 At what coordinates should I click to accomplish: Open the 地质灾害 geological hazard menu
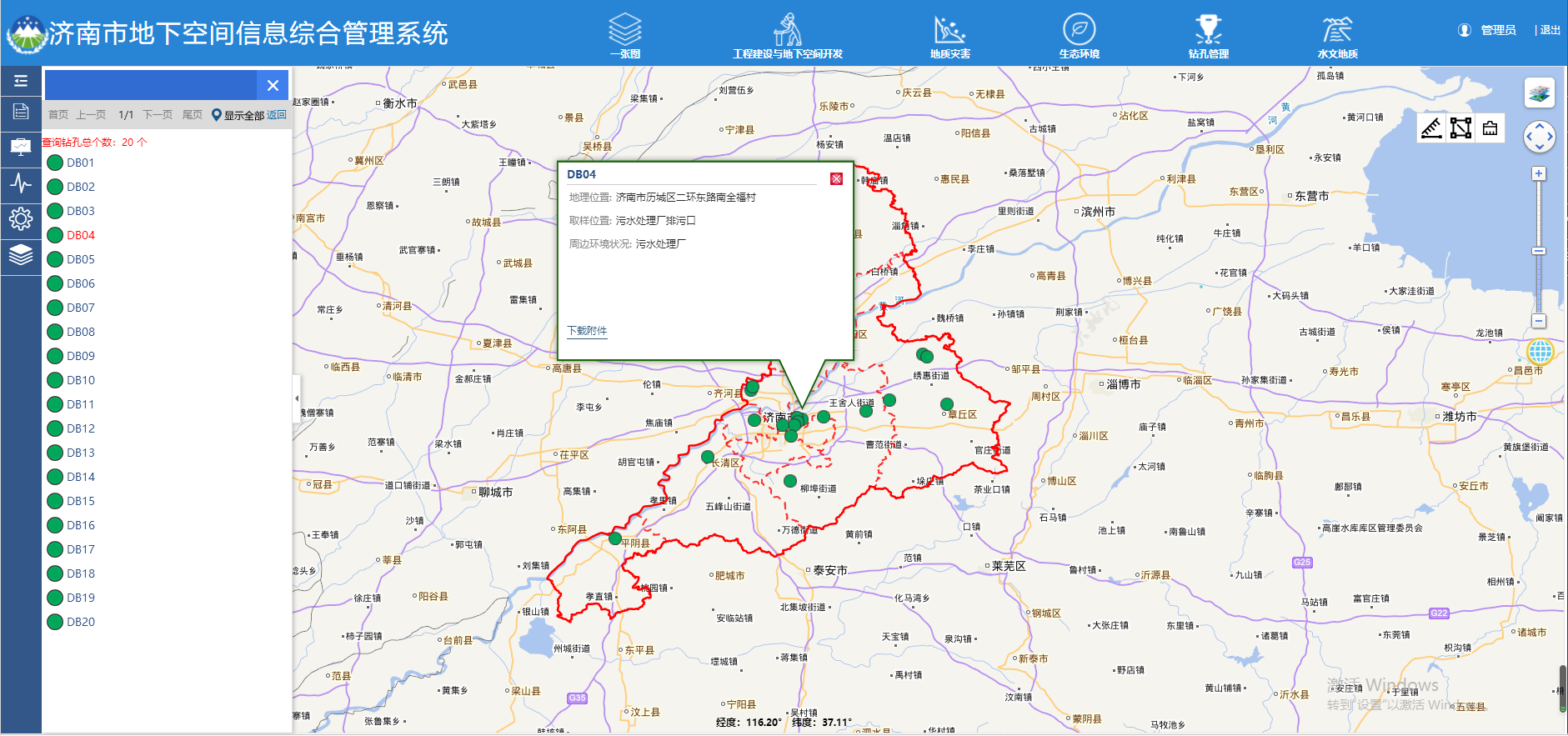(x=949, y=37)
